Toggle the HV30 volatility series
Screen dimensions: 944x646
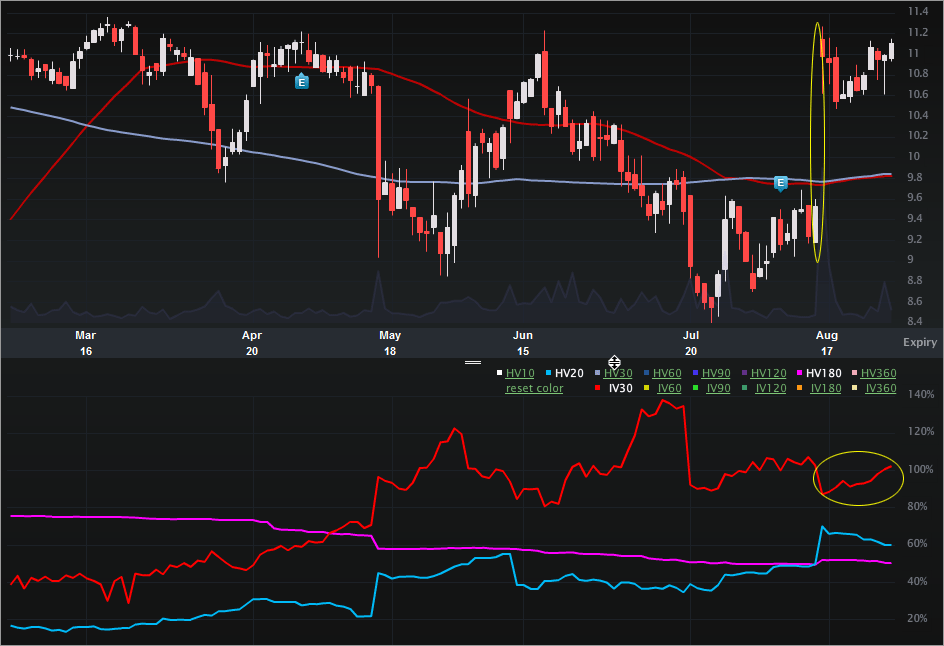pos(618,373)
